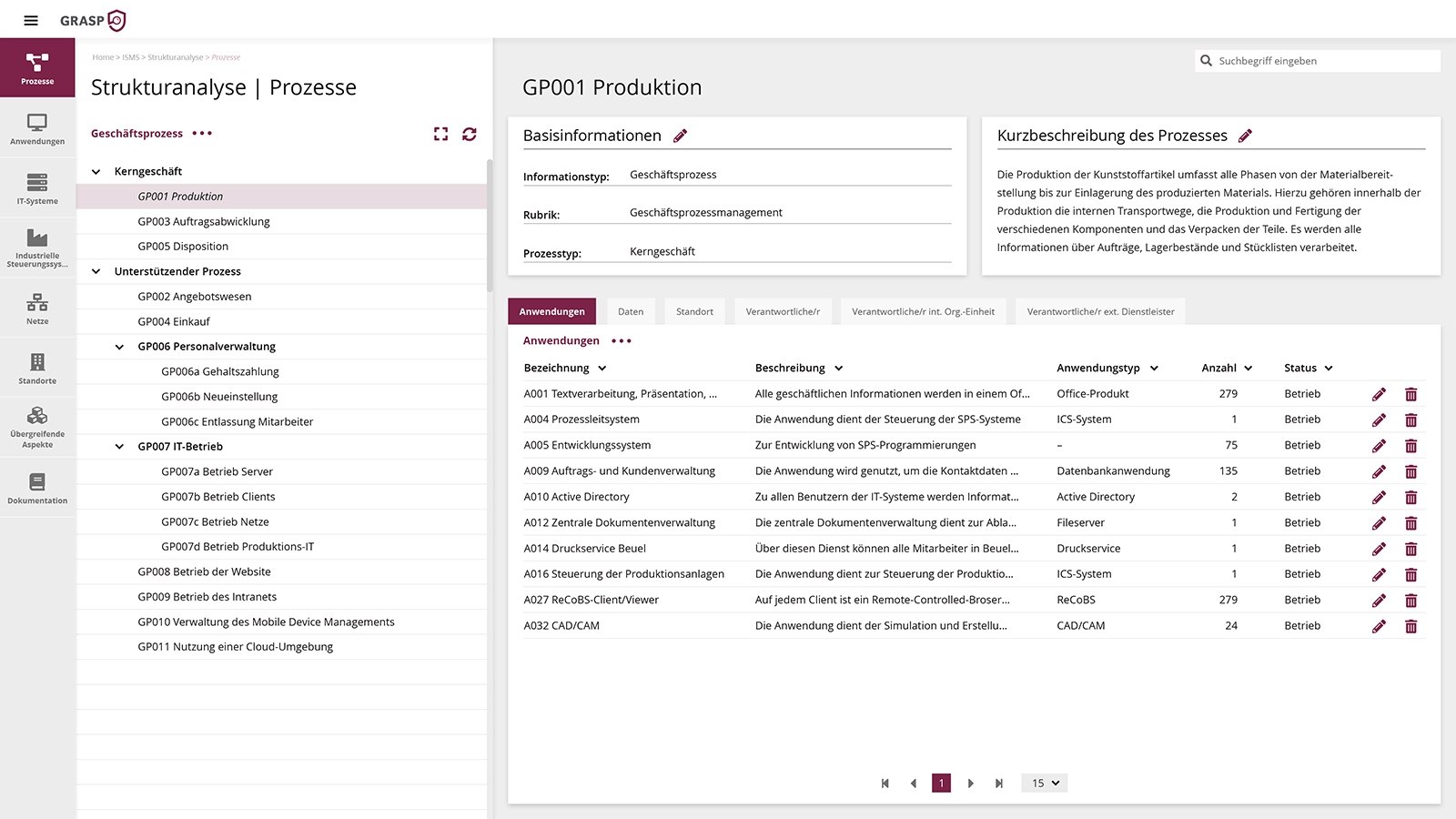Open Geschäftsprozess three-dots menu

click(202, 134)
